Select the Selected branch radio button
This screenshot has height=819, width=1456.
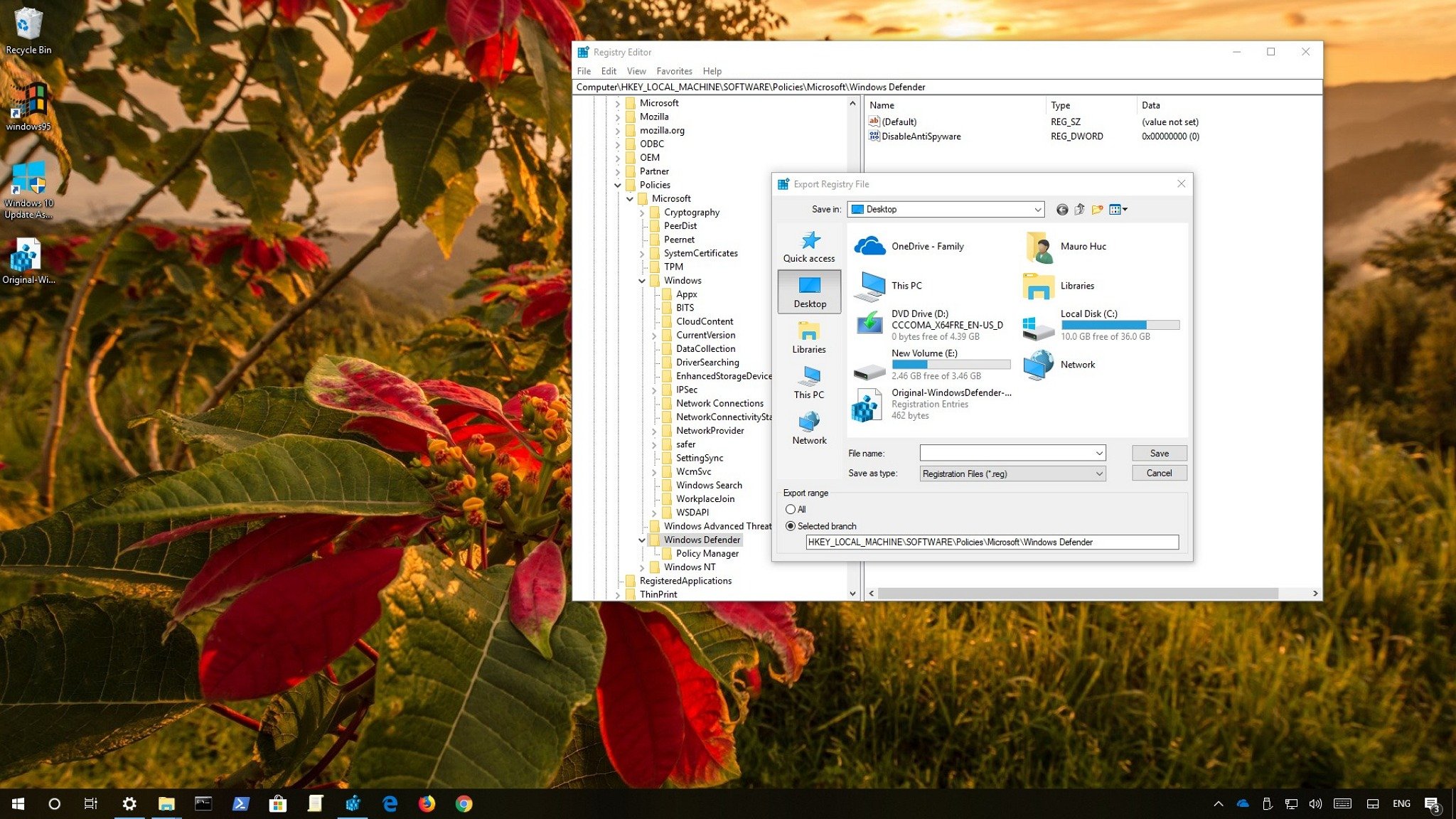(790, 526)
